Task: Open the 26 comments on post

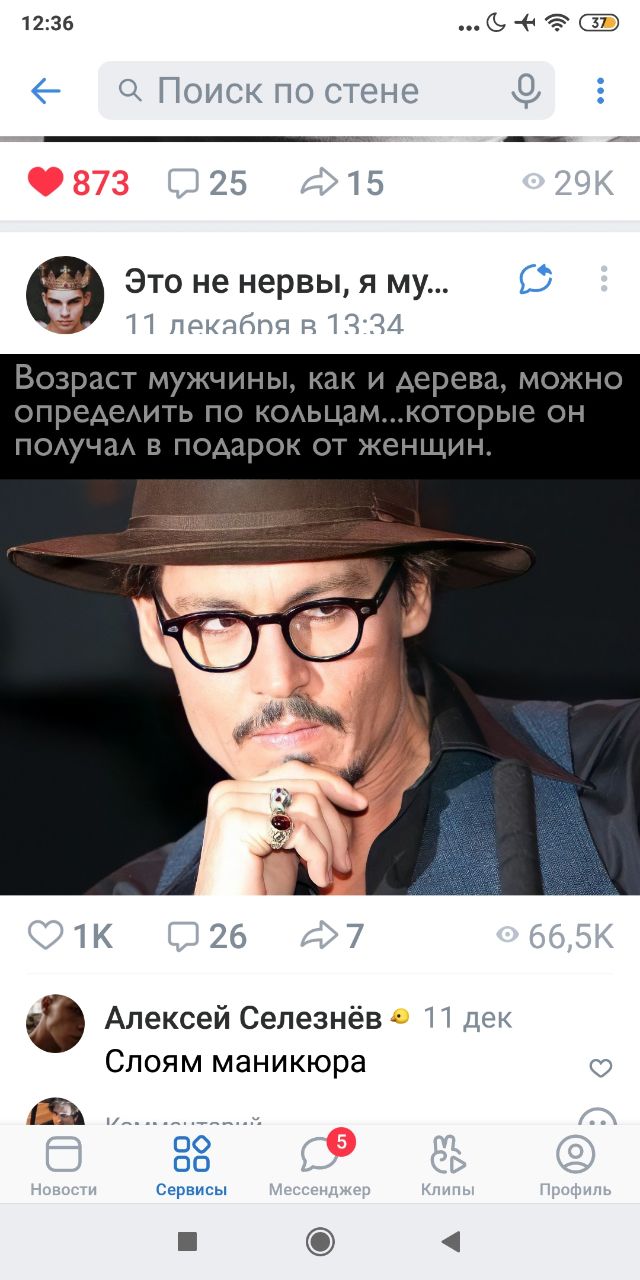Action: (207, 935)
